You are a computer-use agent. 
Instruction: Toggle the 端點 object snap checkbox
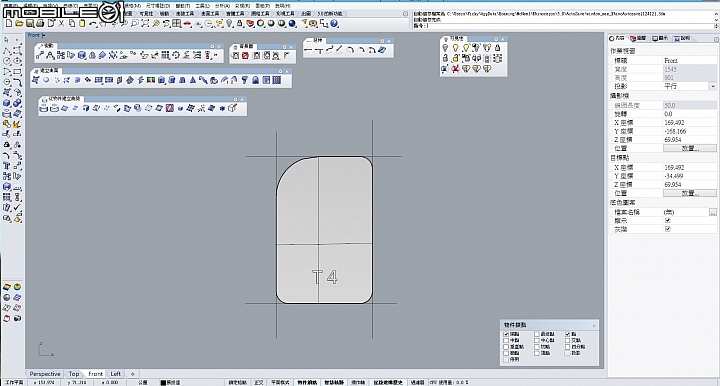(x=506, y=334)
